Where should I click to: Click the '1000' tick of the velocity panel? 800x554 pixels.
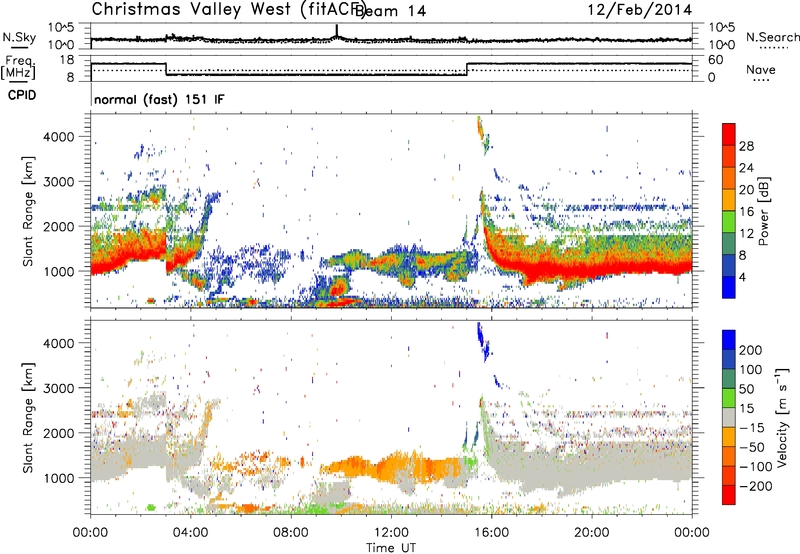[x=59, y=478]
